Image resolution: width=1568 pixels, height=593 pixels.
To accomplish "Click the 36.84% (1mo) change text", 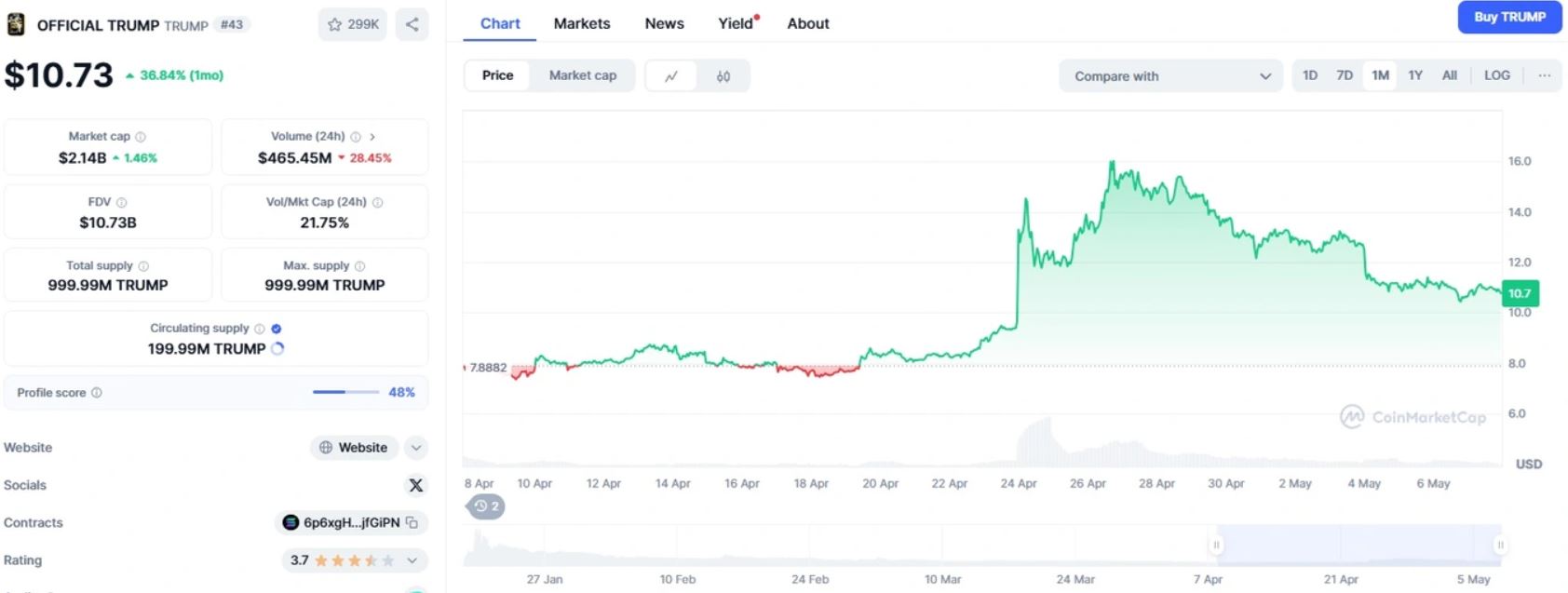I will (182, 75).
